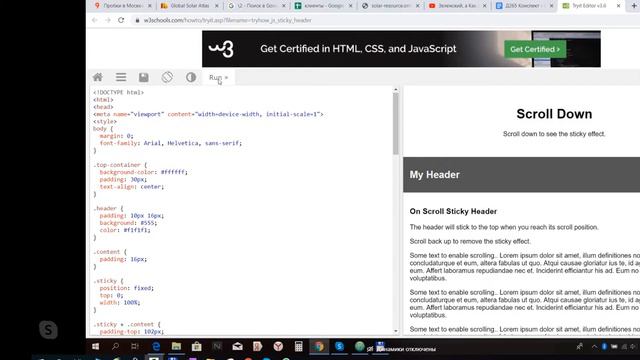Click the Get Certified green button

click(x=535, y=49)
